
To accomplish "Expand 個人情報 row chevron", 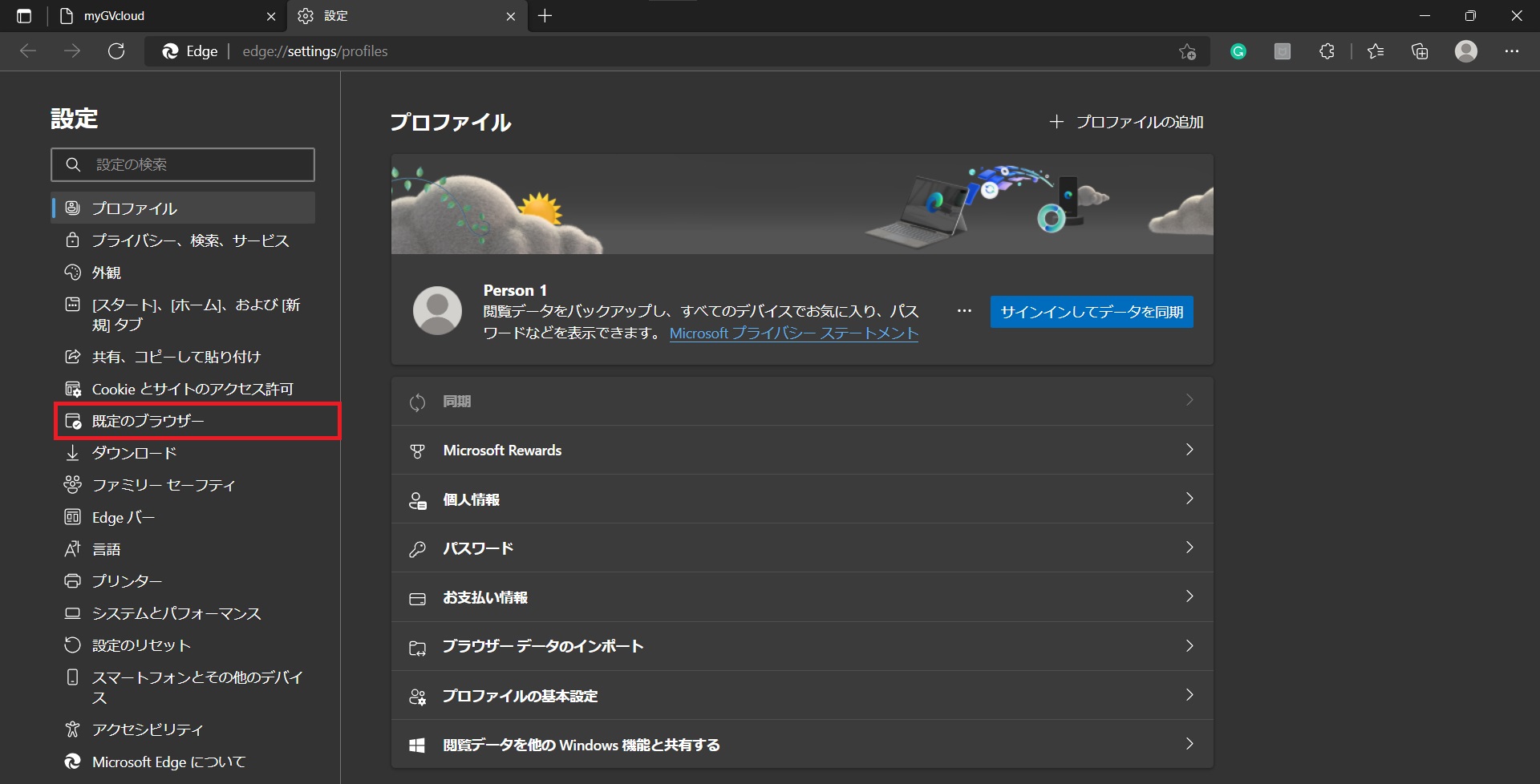I will (x=1189, y=499).
